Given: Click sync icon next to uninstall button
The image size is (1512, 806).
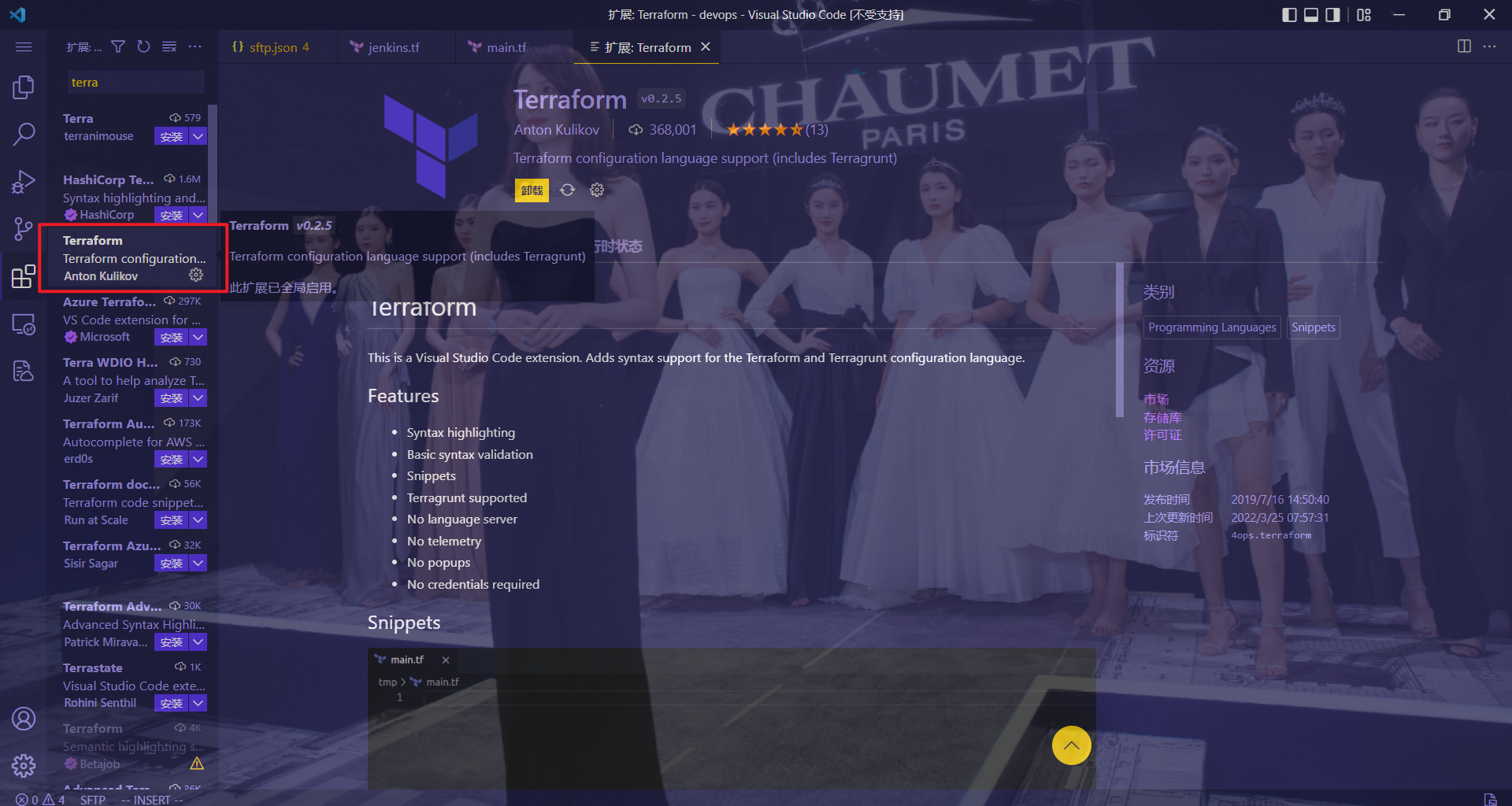Looking at the screenshot, I should pyautogui.click(x=567, y=190).
